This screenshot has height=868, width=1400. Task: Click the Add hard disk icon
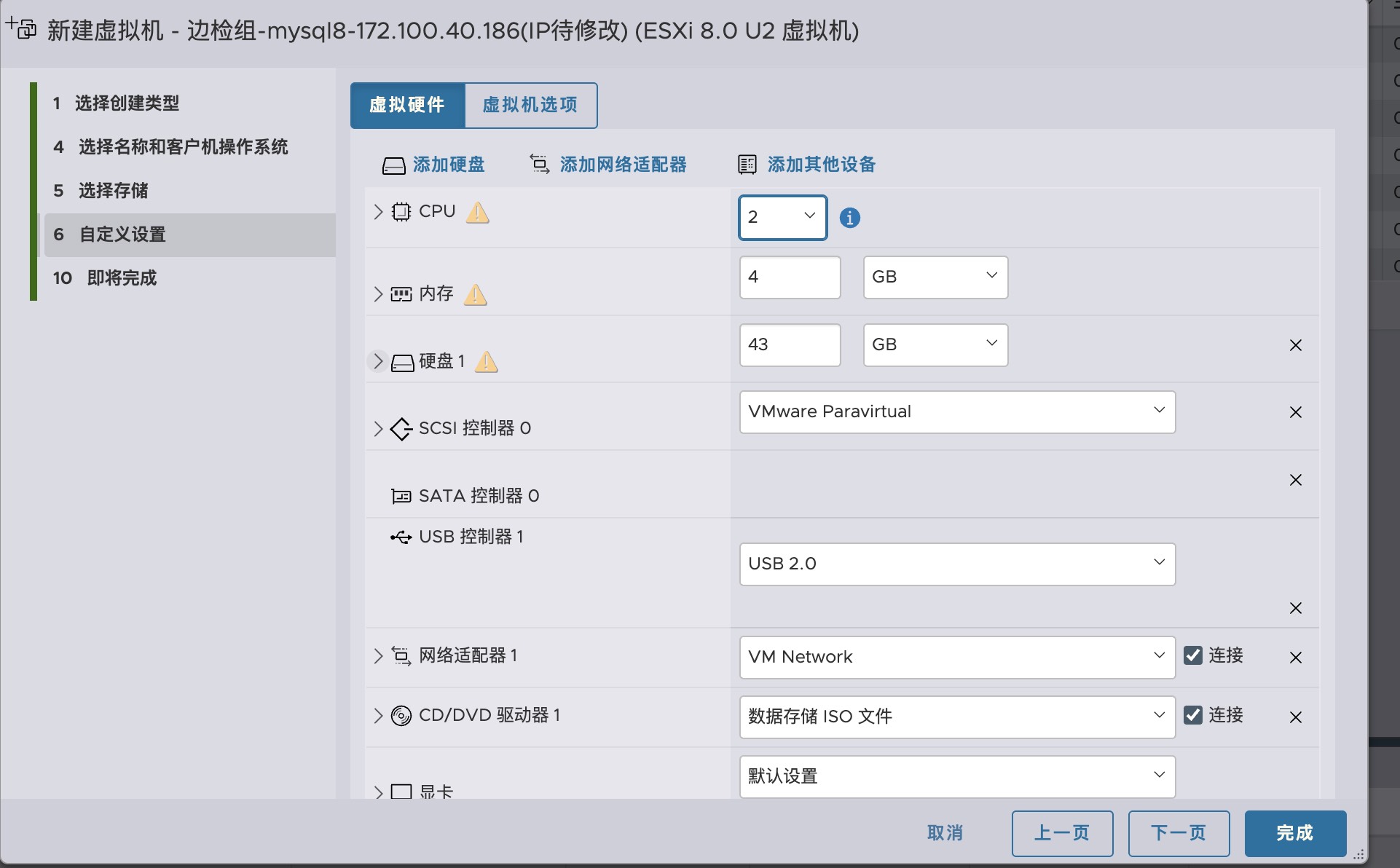[393, 165]
